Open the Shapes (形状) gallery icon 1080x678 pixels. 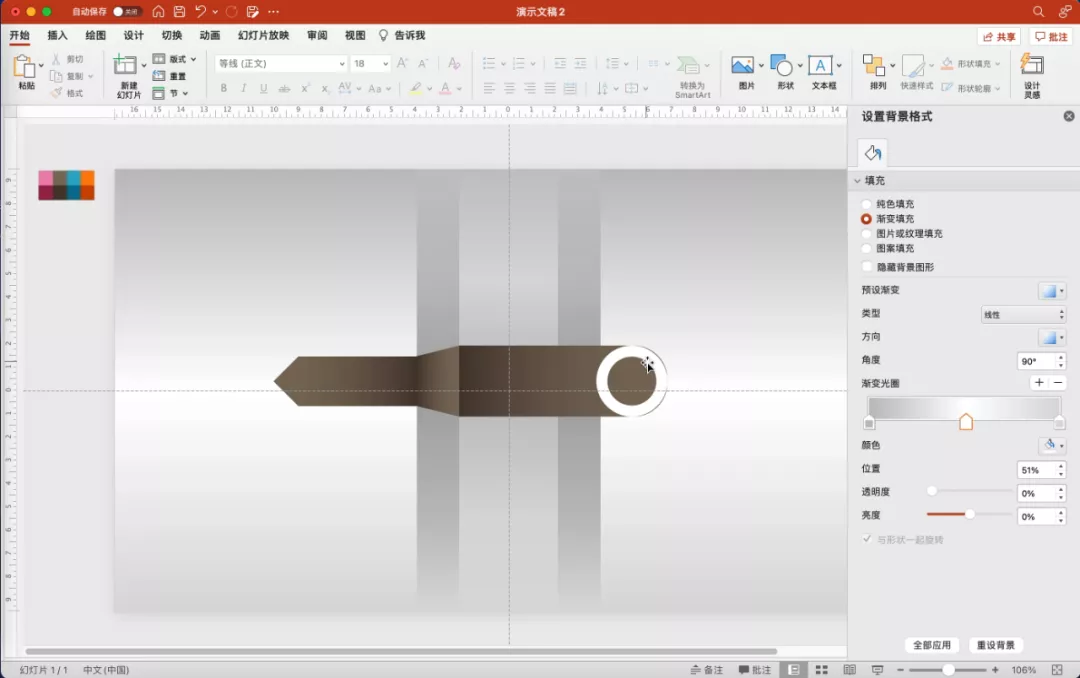pyautogui.click(x=783, y=67)
